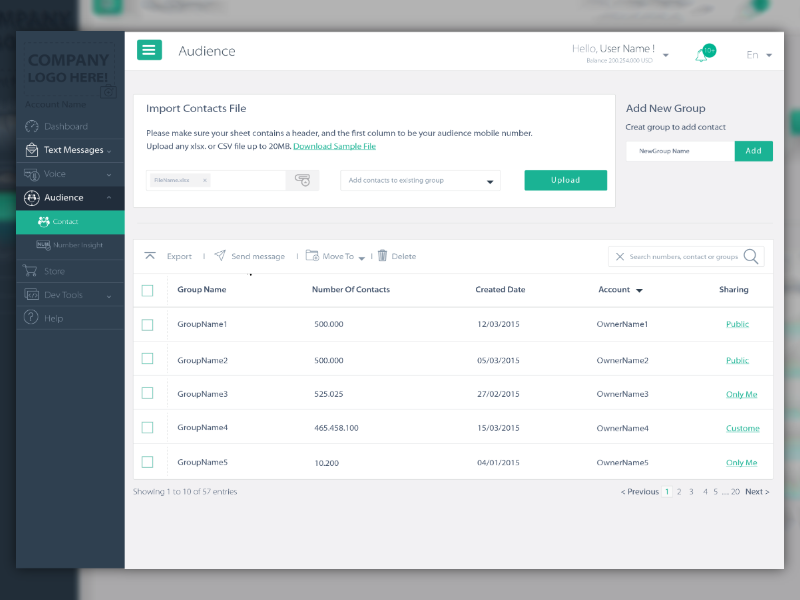Click the Contact people icon

tap(44, 221)
